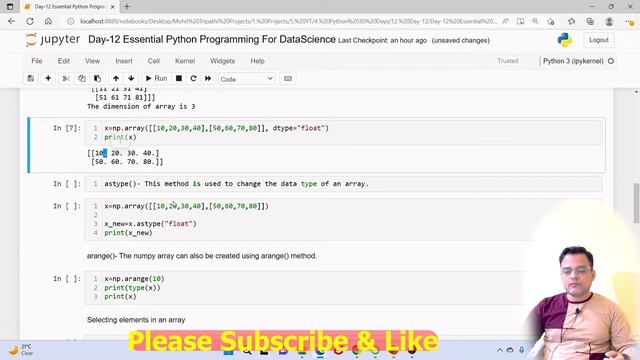
Task: Click the x_new=x.astype("float") code cell
Action: coord(343,219)
